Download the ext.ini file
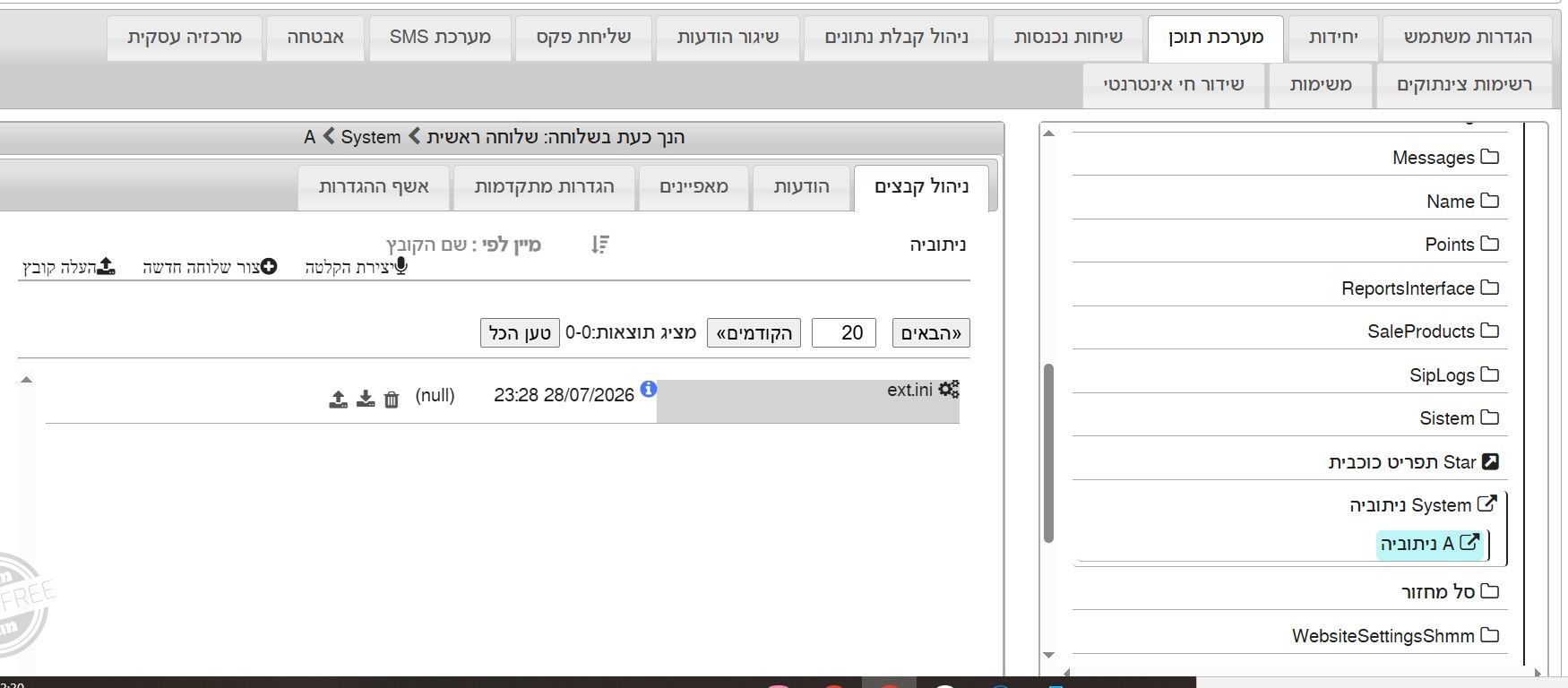 pyautogui.click(x=366, y=399)
